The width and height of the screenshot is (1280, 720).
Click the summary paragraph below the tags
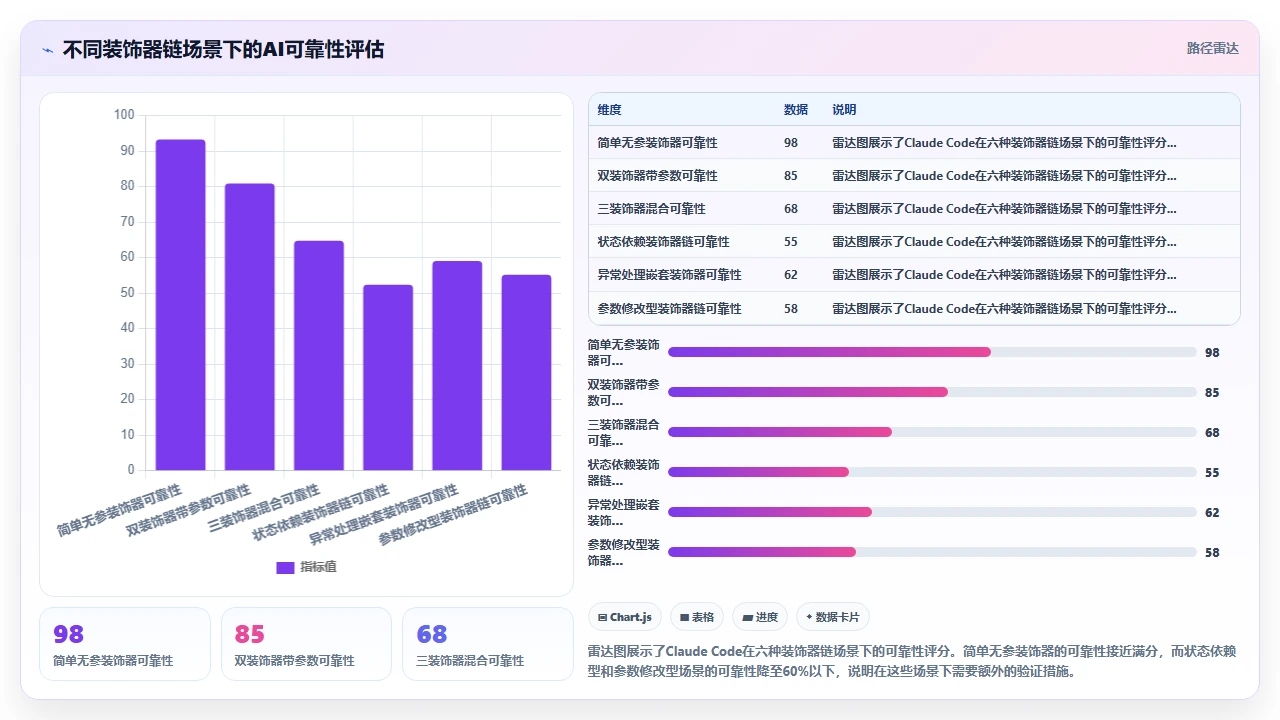pyautogui.click(x=912, y=661)
